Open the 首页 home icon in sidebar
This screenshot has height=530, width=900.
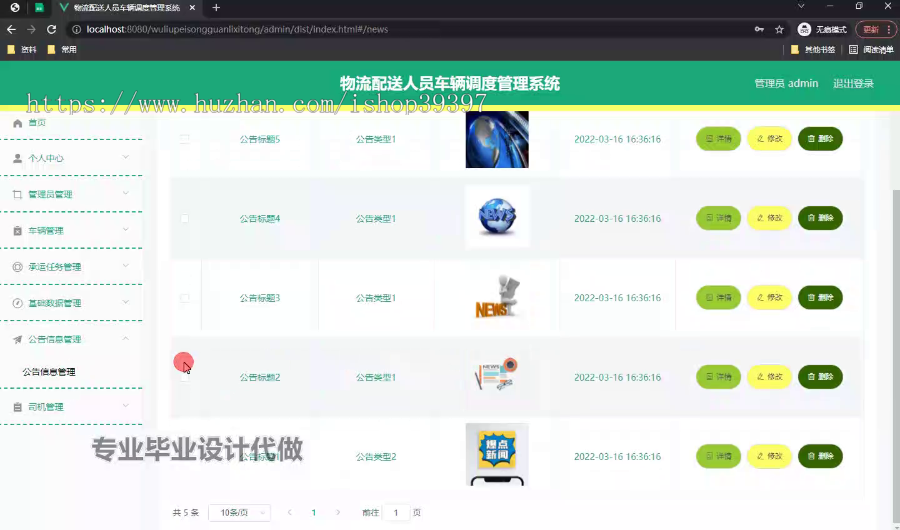click(x=17, y=123)
